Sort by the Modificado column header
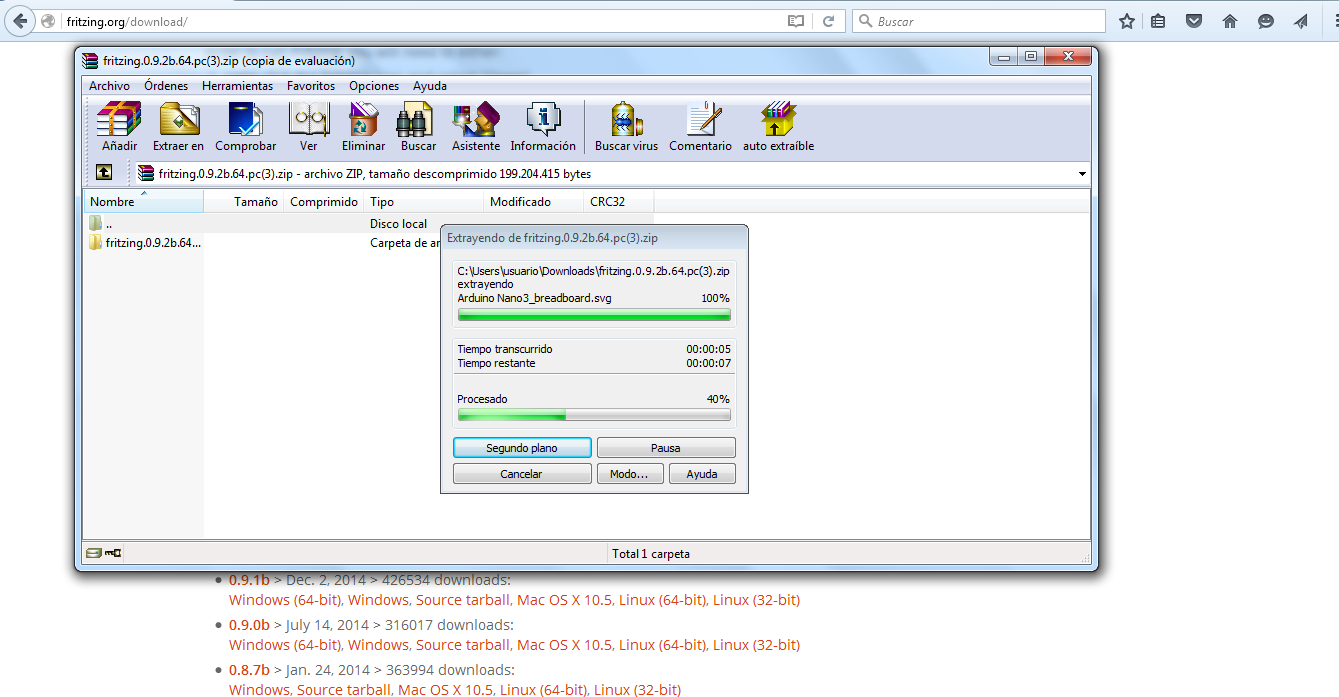Screen dimensions: 1339x697 click(x=534, y=201)
